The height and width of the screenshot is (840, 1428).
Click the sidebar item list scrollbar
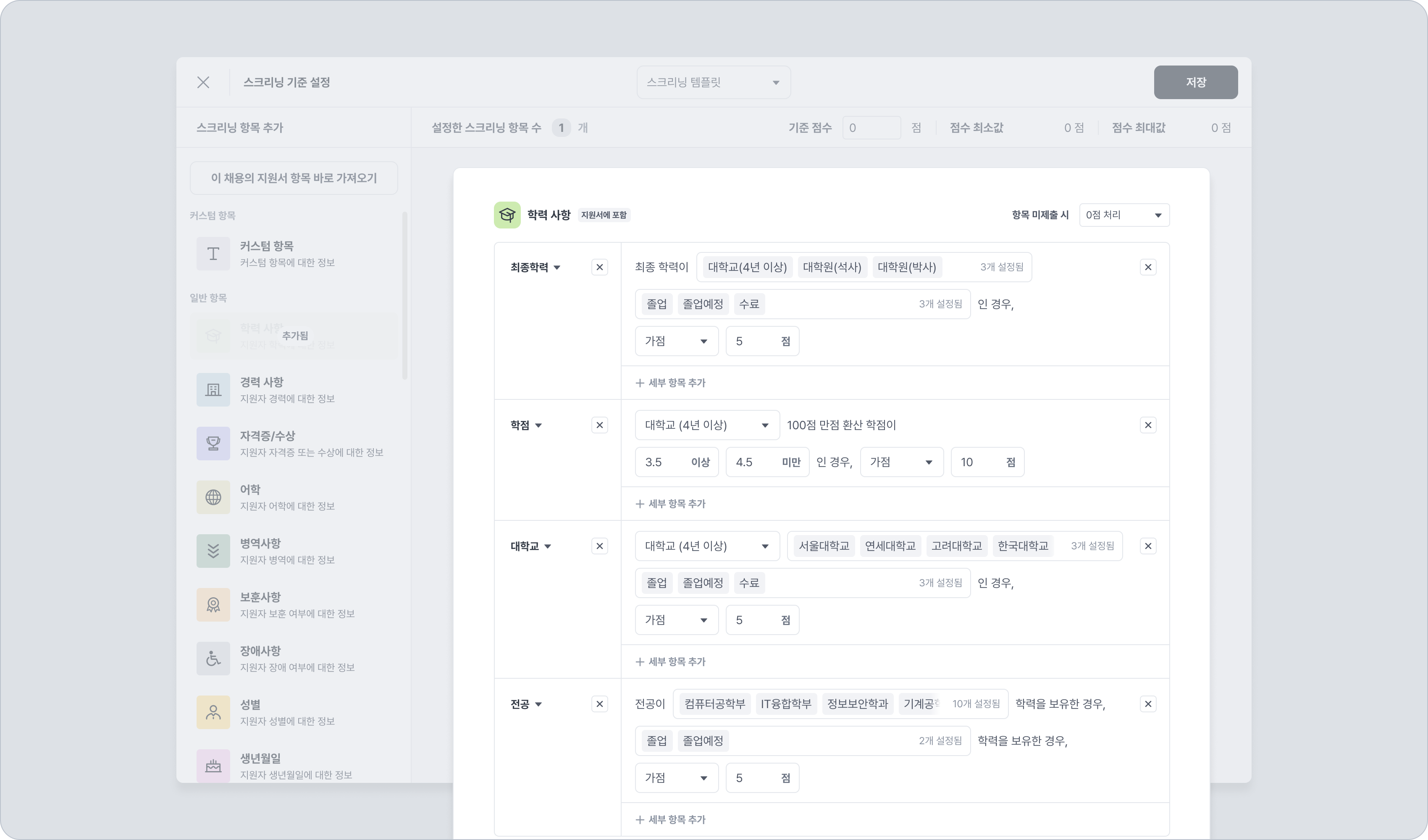click(404, 295)
